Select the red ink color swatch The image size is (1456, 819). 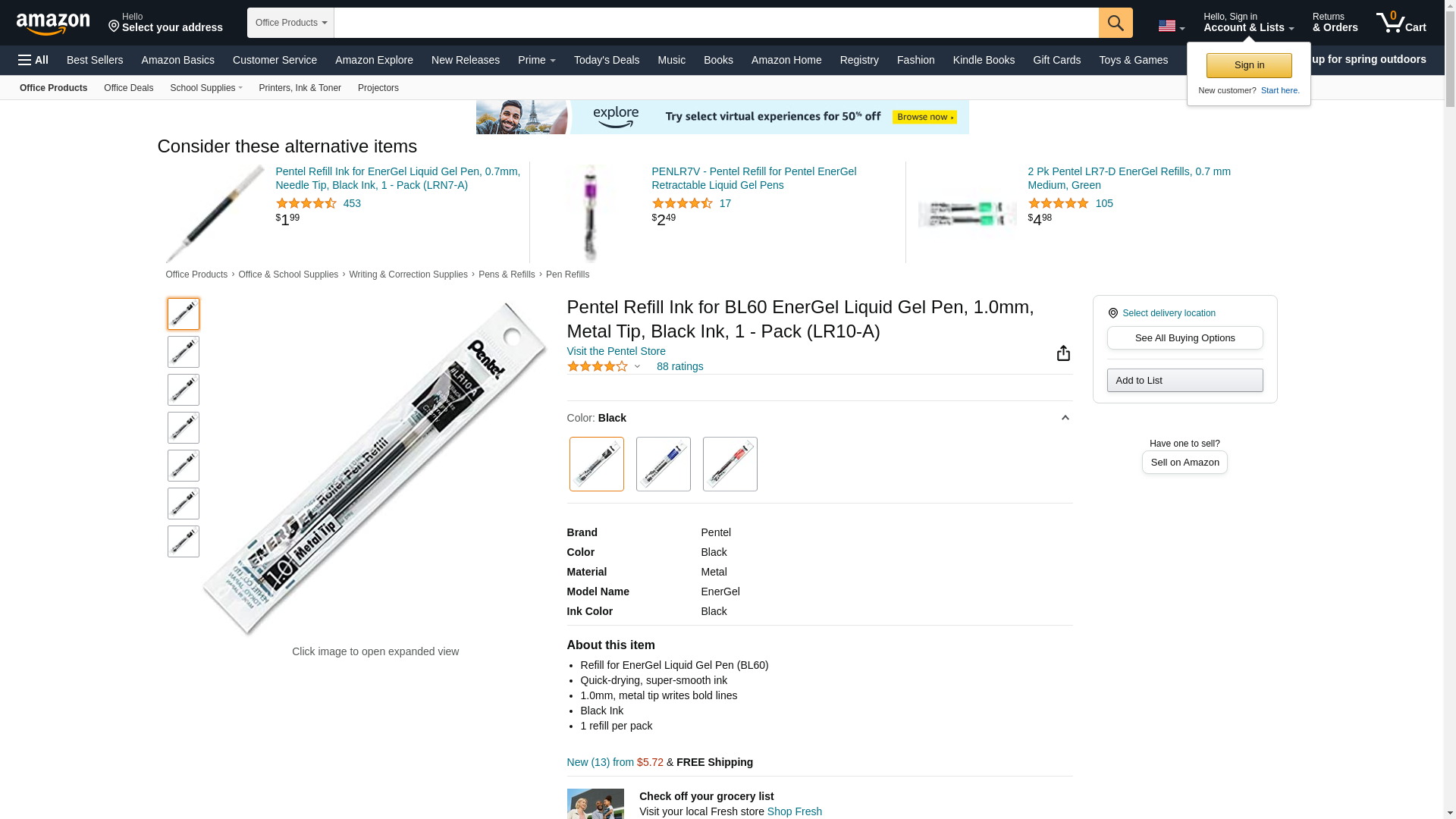pyautogui.click(x=730, y=464)
